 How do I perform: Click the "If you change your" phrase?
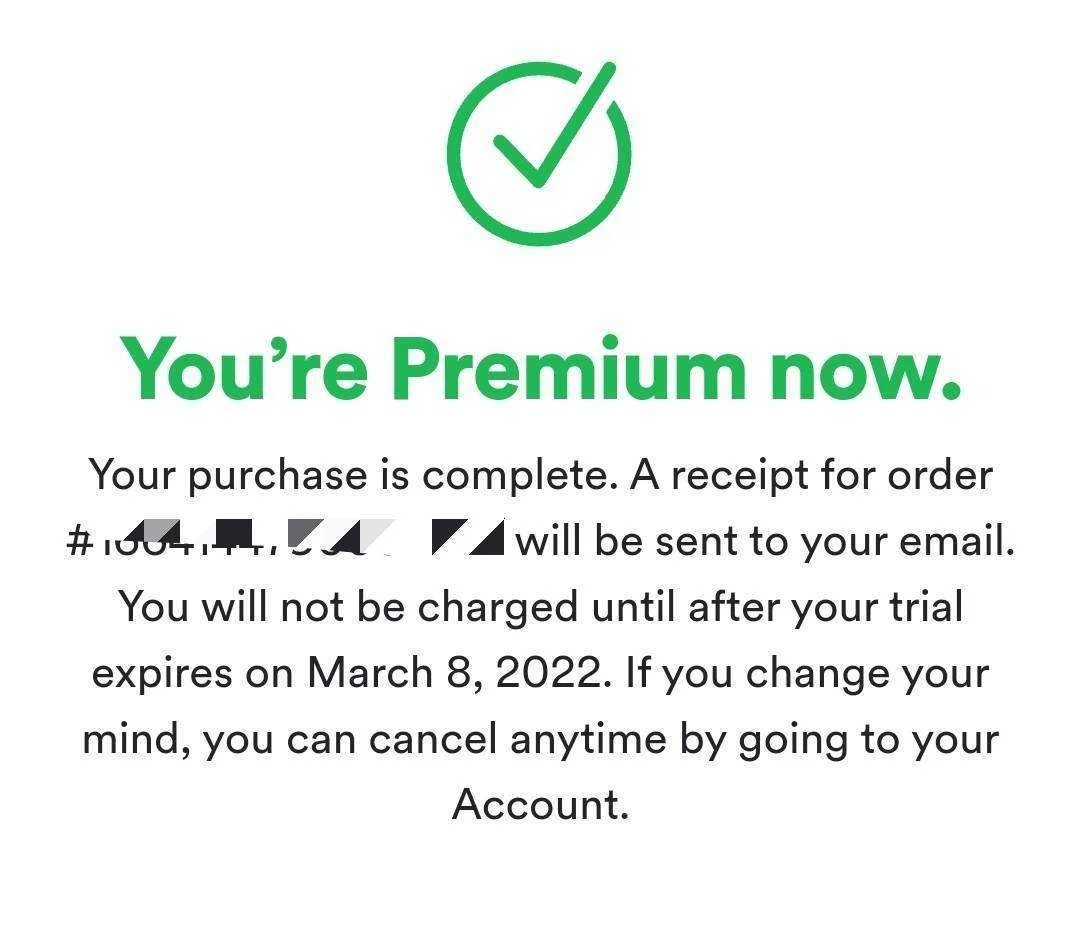coord(807,674)
